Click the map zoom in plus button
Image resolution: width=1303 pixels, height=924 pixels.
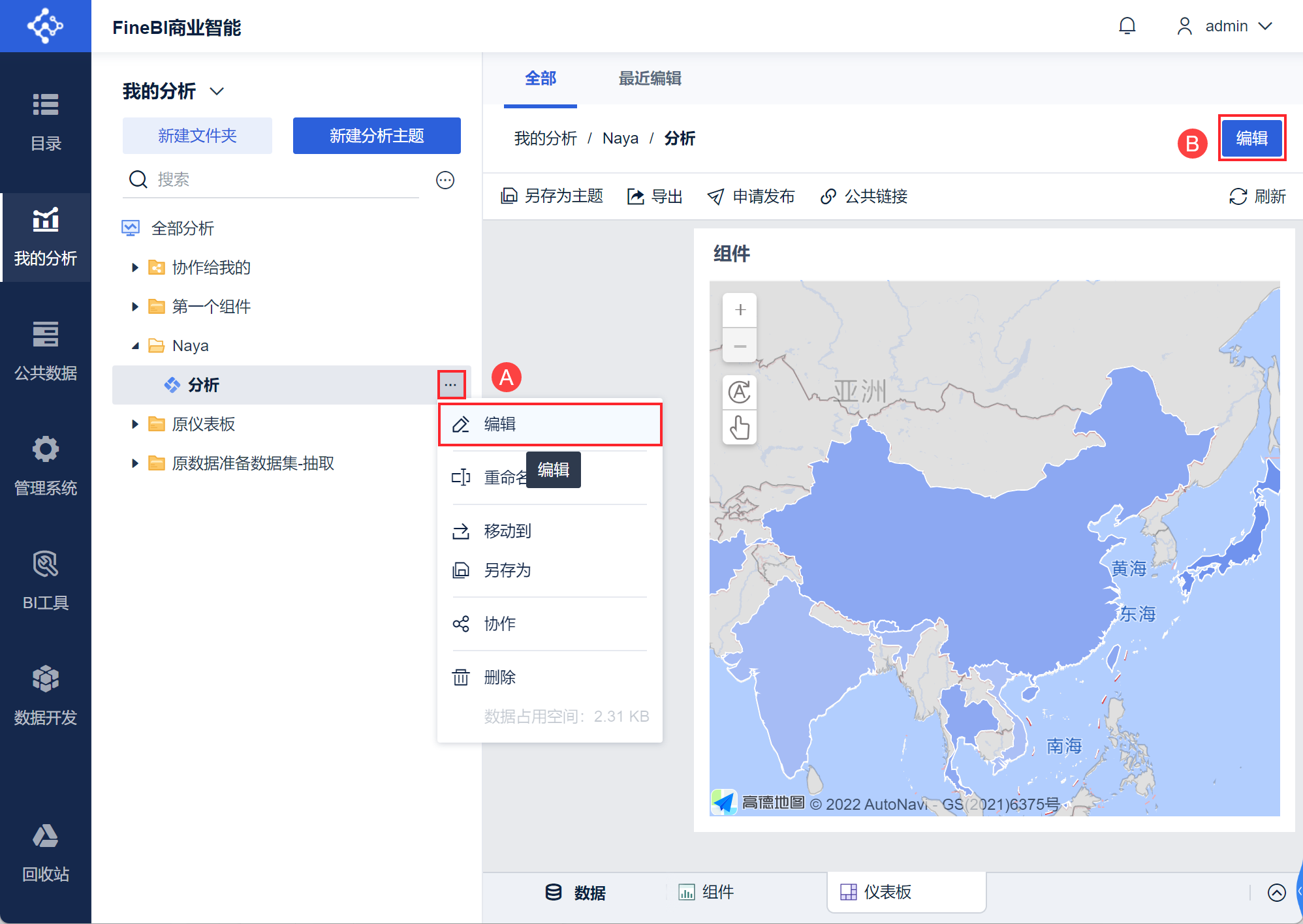pyautogui.click(x=740, y=310)
